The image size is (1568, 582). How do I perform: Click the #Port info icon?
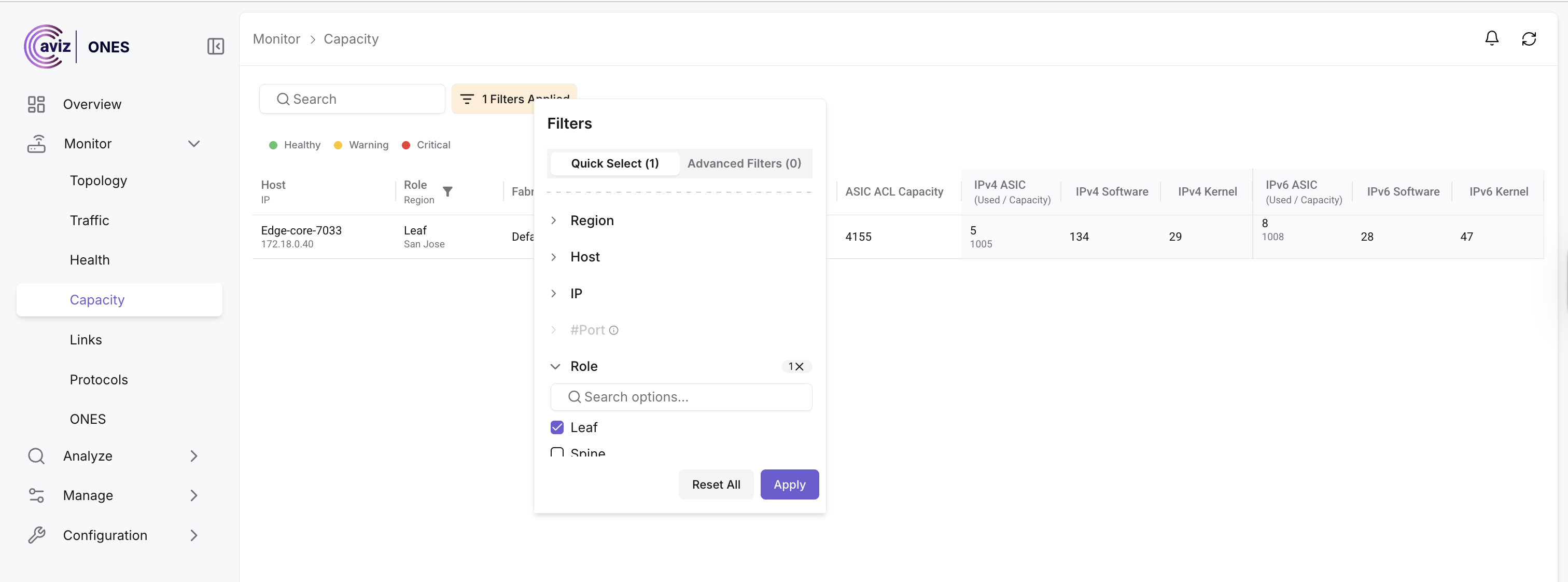pyautogui.click(x=613, y=330)
